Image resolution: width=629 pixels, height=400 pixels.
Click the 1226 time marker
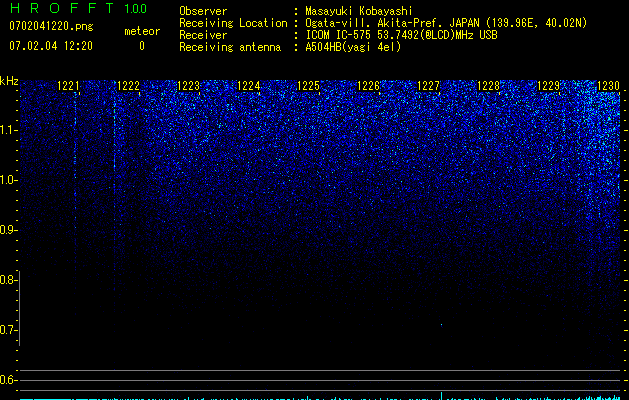368,86
